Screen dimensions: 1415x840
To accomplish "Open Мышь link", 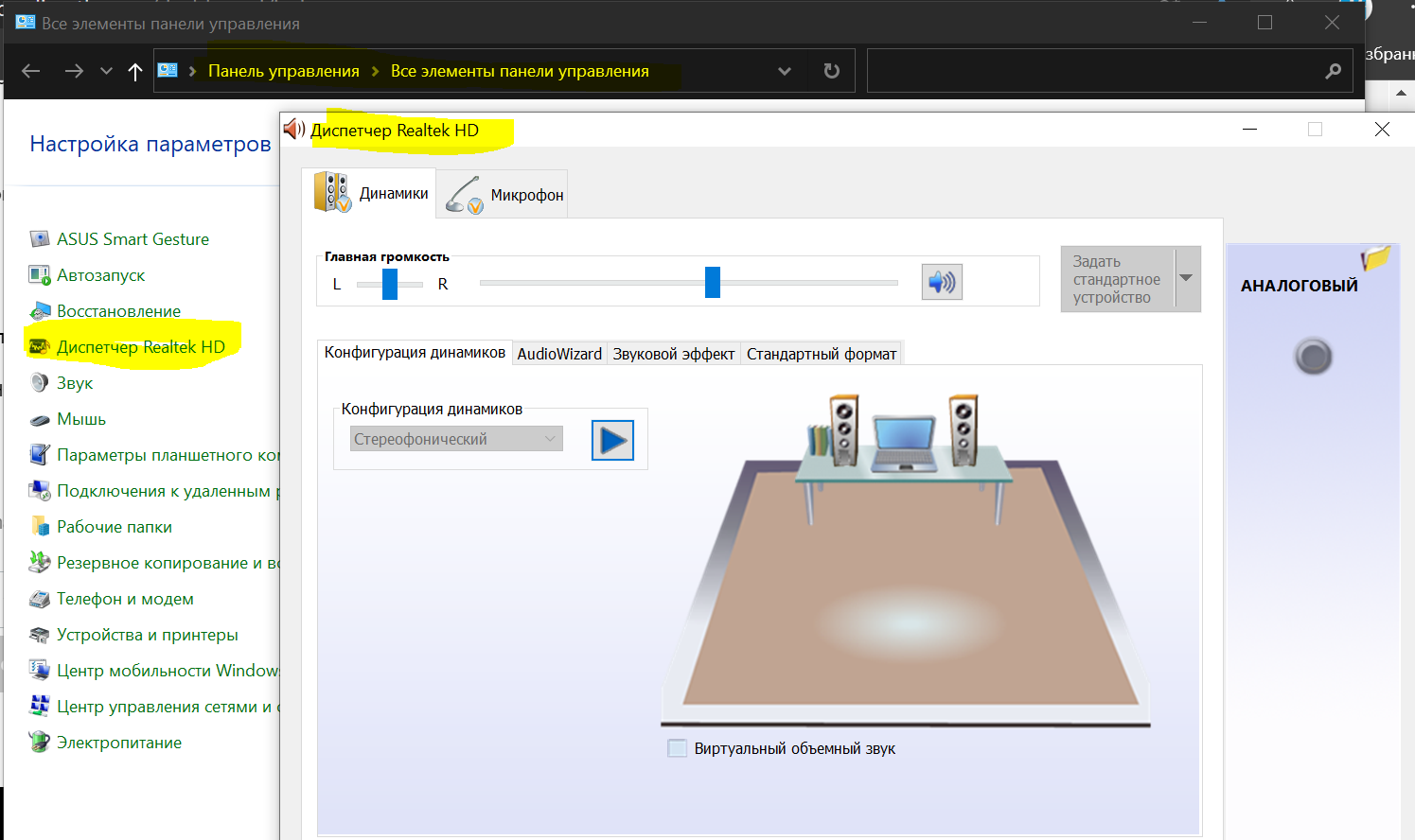I will point(81,419).
